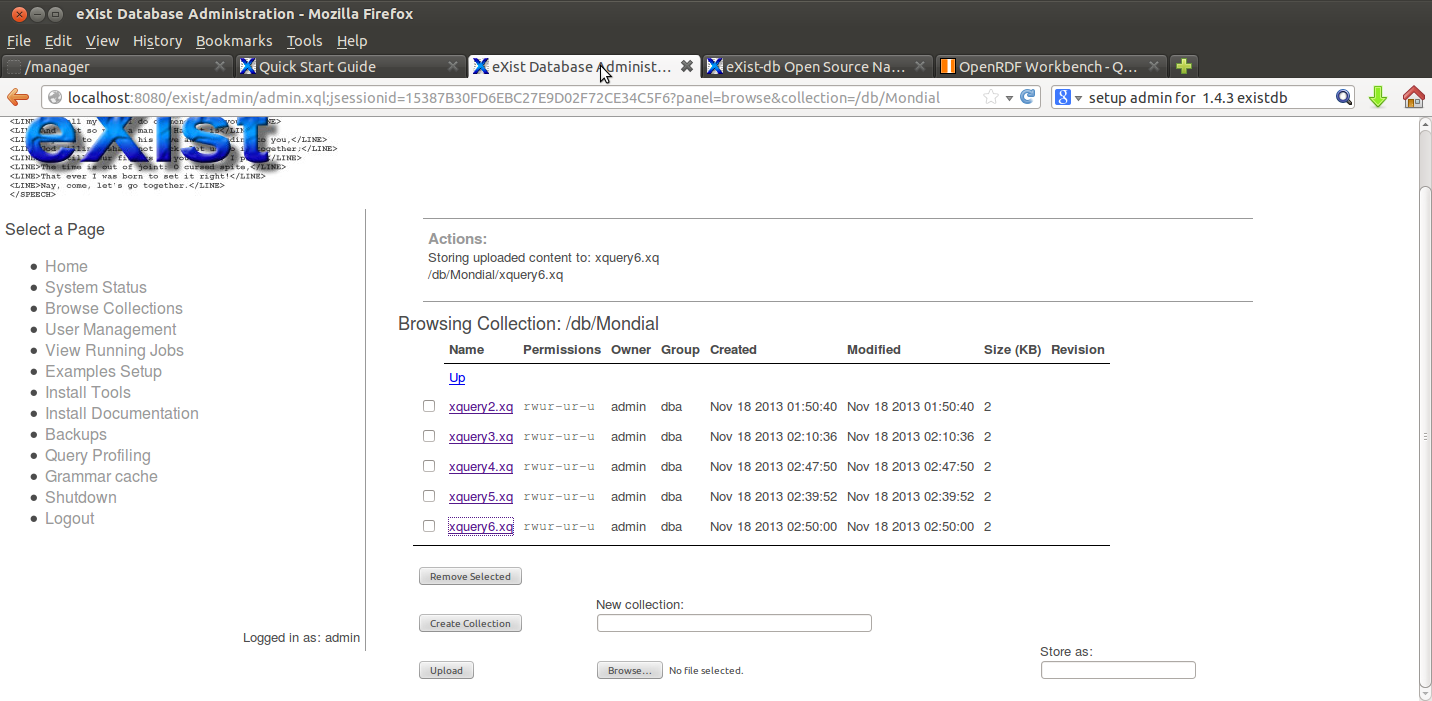Open Browse Collections in the sidebar
The height and width of the screenshot is (701, 1432).
point(114,308)
